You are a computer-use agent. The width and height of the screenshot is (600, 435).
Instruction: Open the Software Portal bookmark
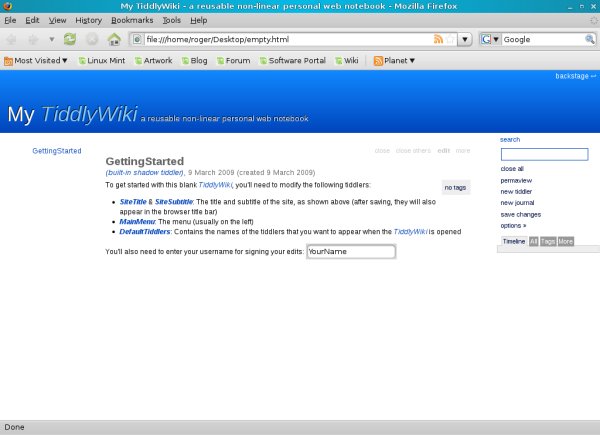(x=292, y=61)
